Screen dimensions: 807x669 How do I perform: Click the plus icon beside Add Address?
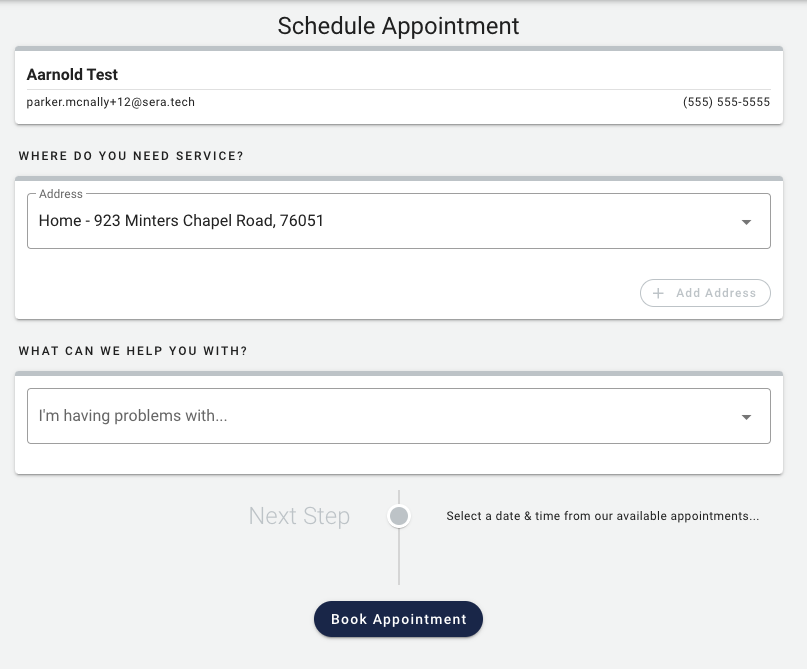pyautogui.click(x=658, y=293)
